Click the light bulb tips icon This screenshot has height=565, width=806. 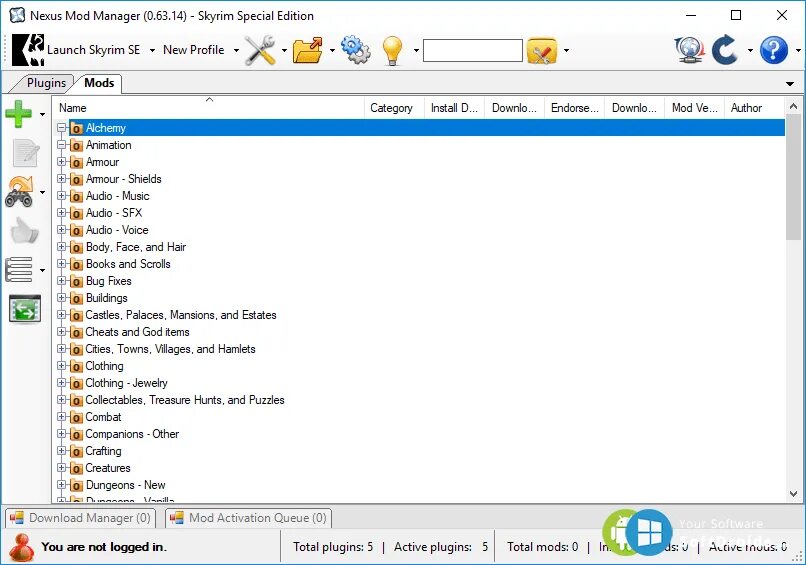392,50
